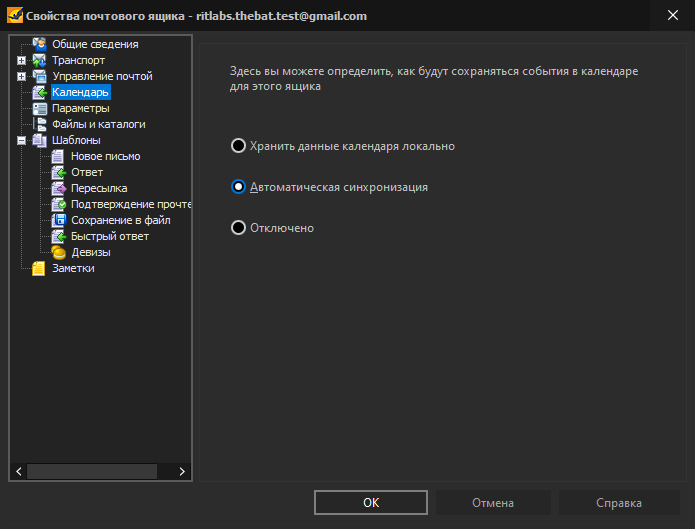Click the Параметры list icon

(x=39, y=108)
